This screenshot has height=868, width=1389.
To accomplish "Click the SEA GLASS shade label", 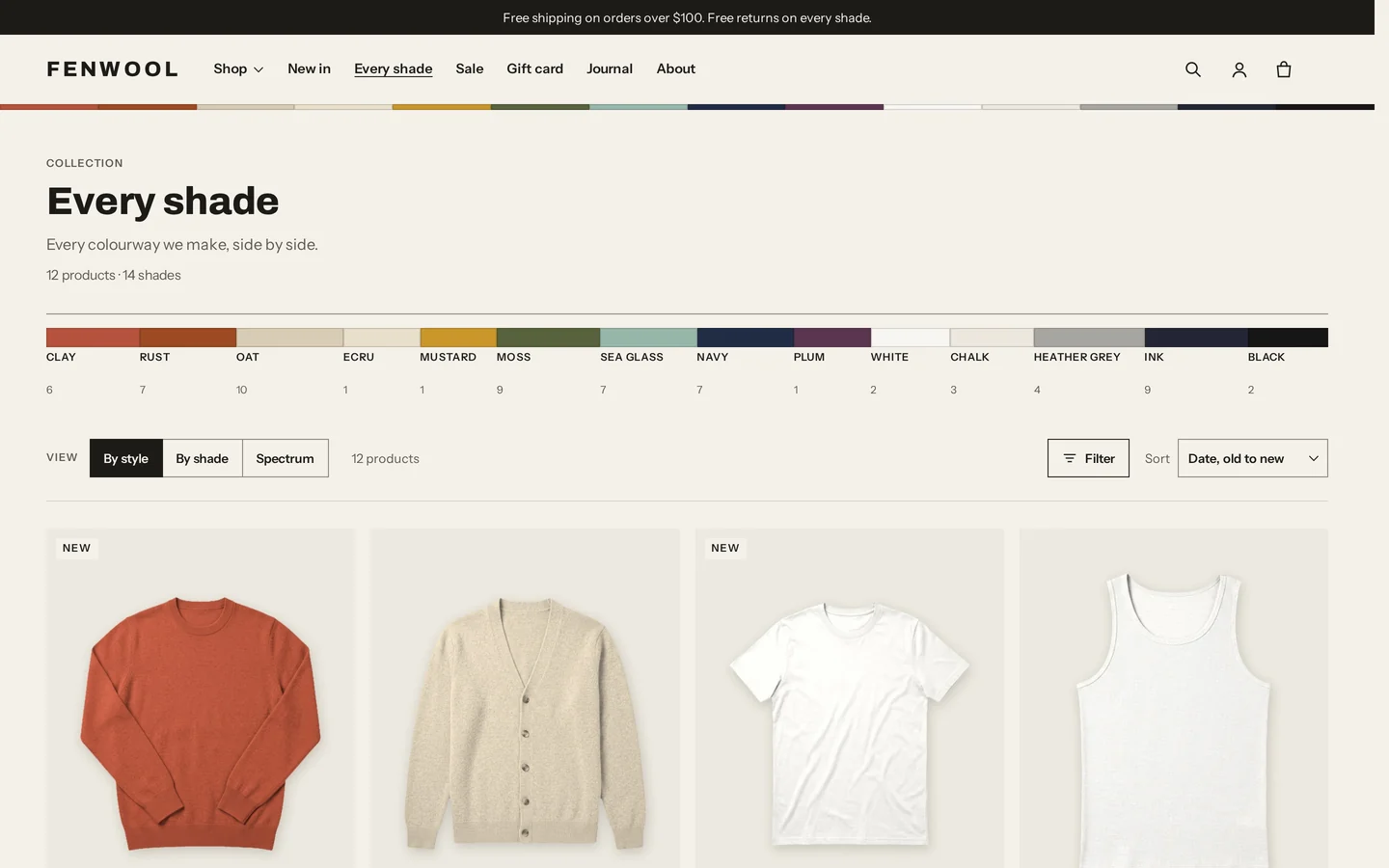I will pos(632,357).
